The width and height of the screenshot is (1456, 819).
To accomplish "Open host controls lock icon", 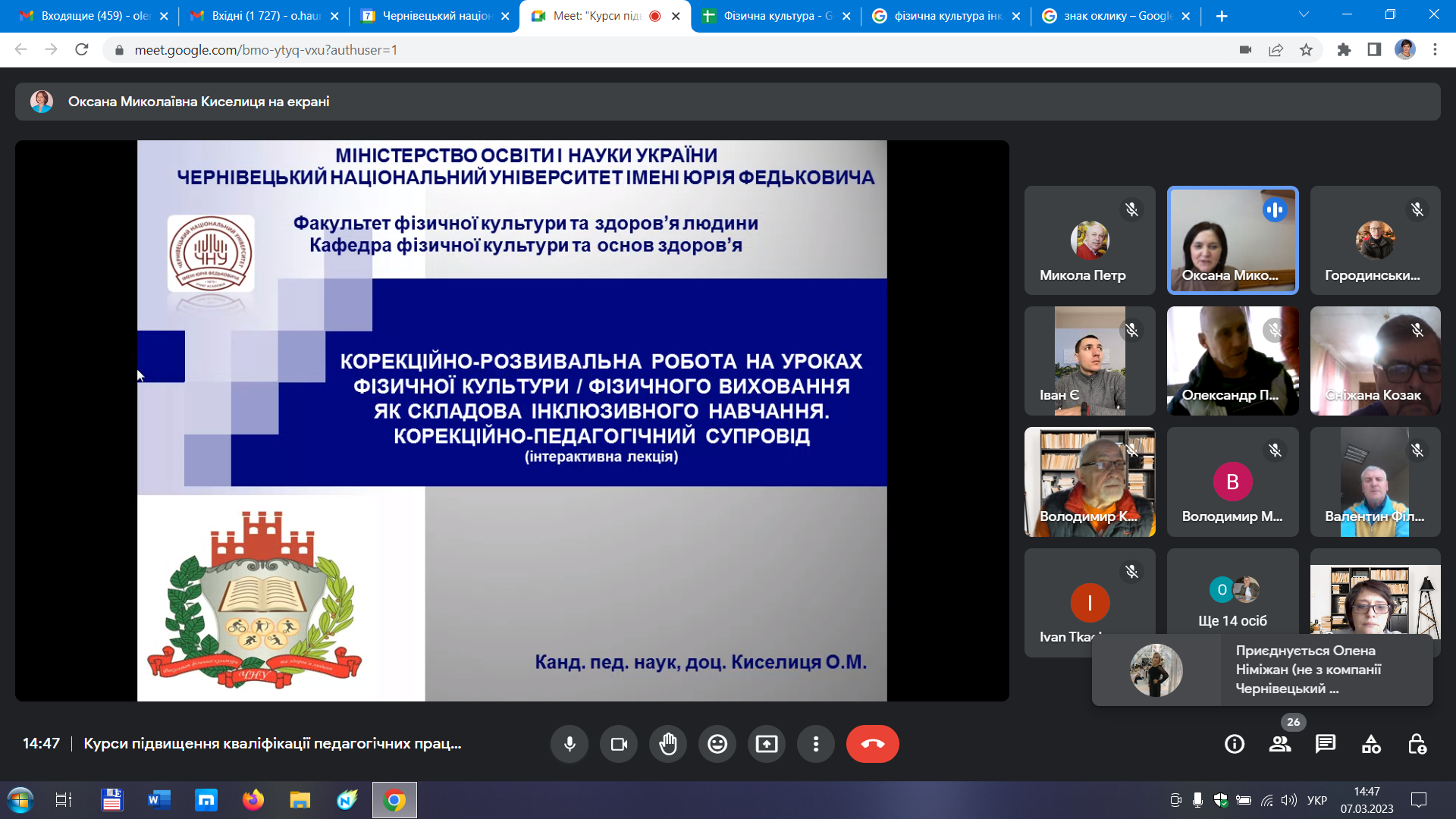I will pyautogui.click(x=1417, y=744).
